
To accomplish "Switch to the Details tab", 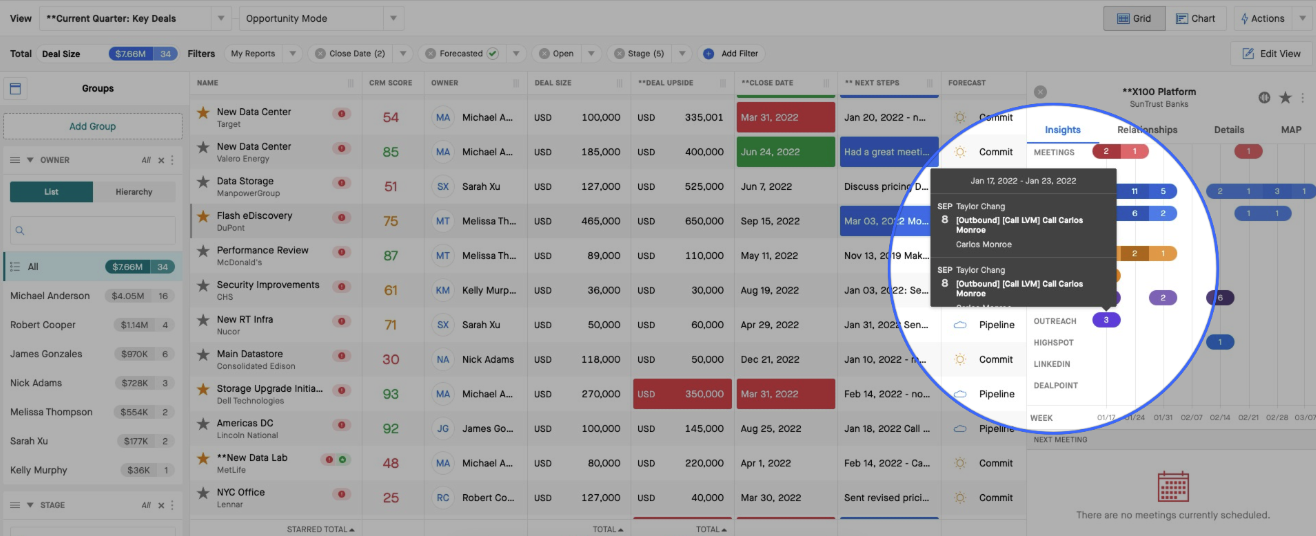I will click(x=1229, y=130).
